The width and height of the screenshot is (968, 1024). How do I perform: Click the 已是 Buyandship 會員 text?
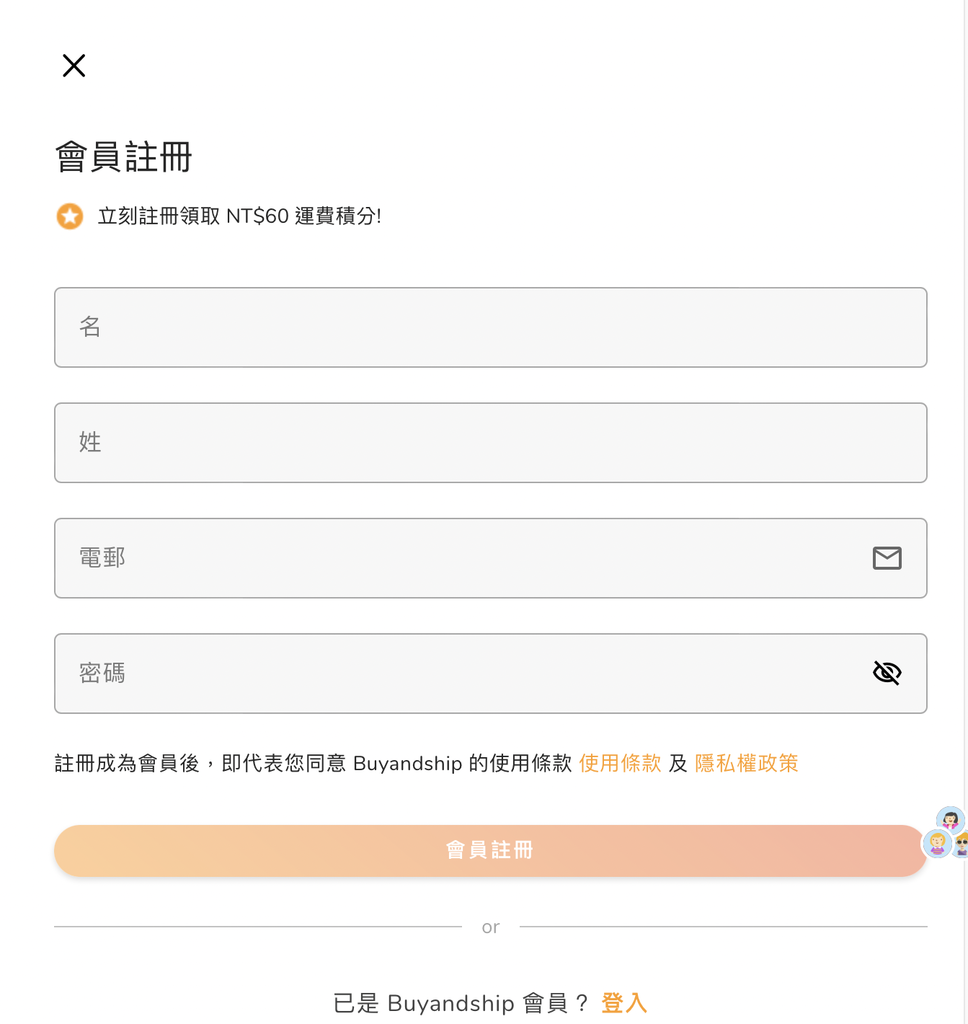pos(461,1003)
